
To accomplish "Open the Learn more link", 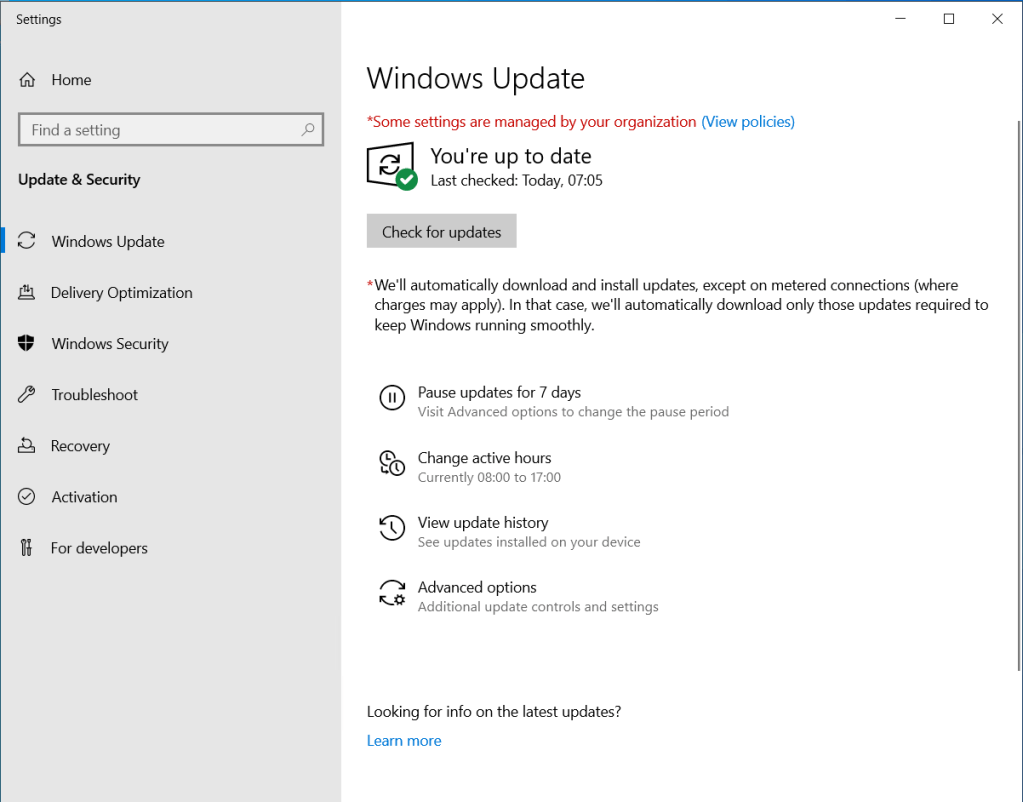I will [404, 741].
